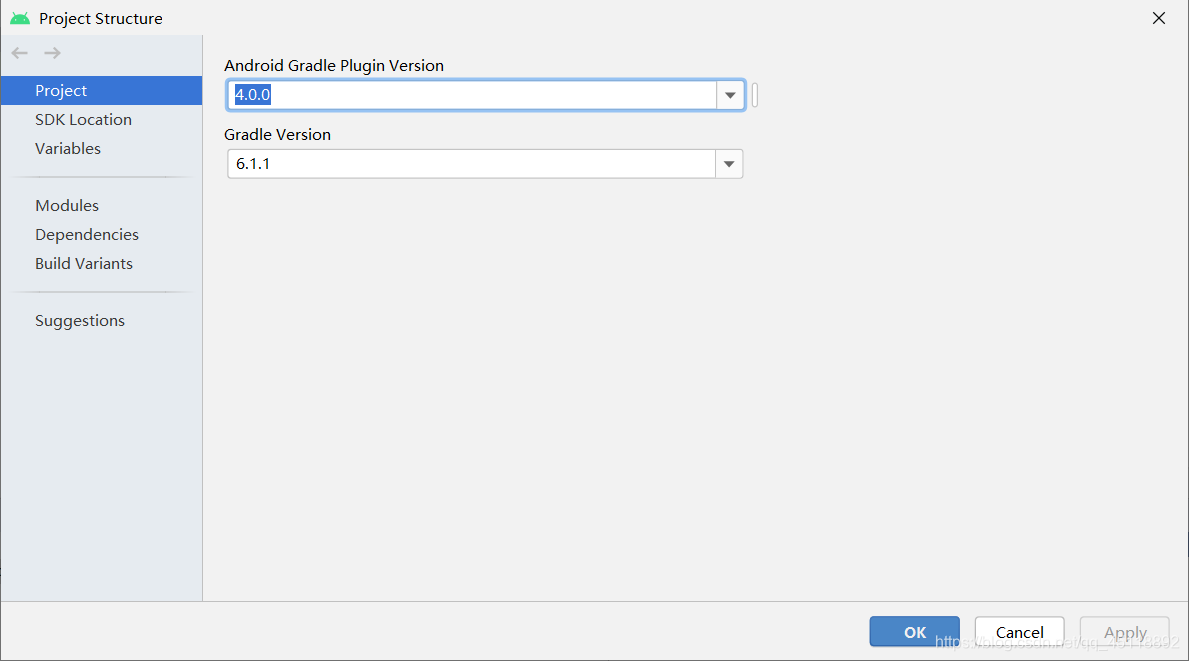Select SDK Location in the sidebar
1189x661 pixels.
coord(83,119)
